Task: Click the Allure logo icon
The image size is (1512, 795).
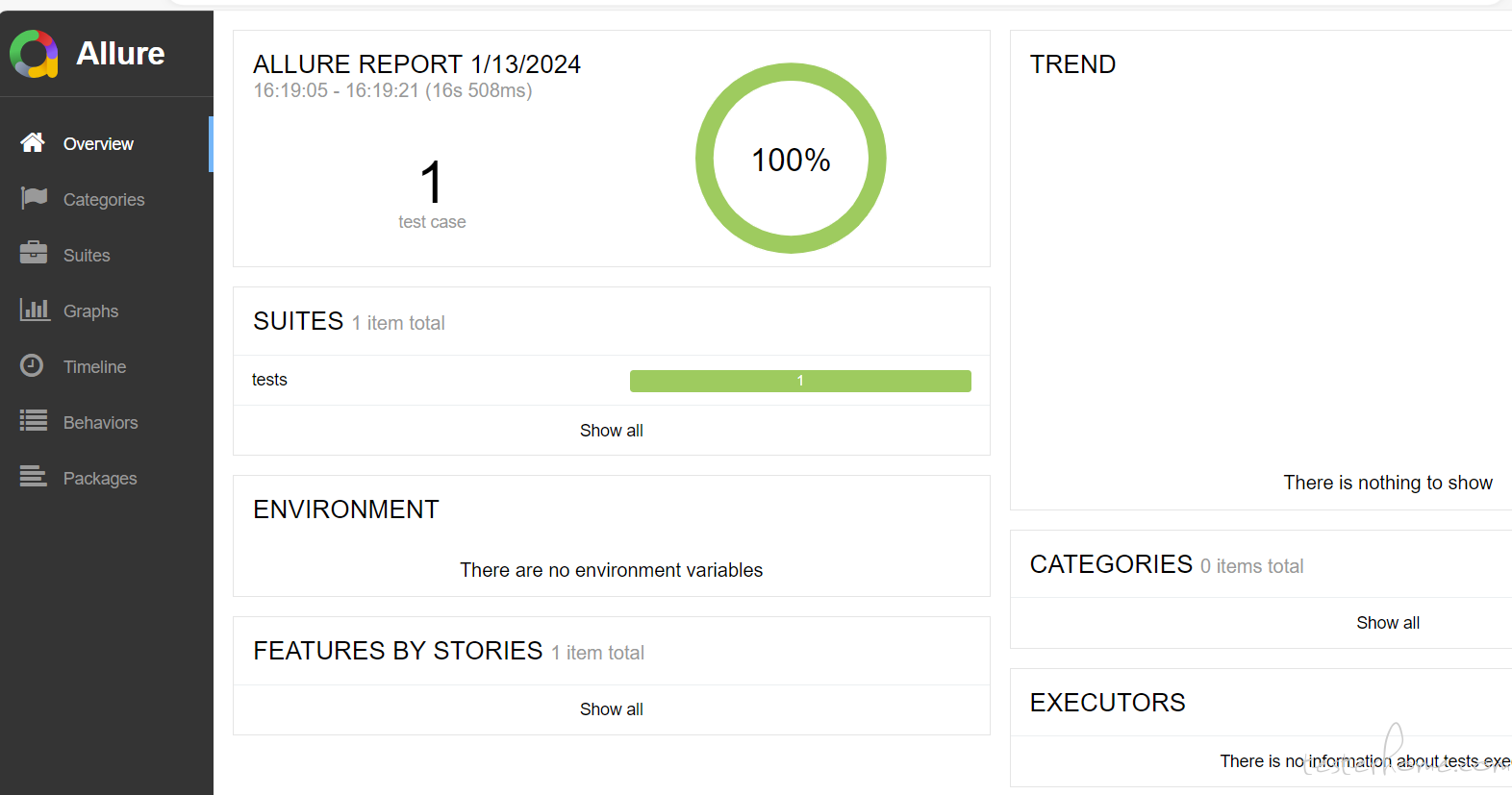Action: click(34, 54)
